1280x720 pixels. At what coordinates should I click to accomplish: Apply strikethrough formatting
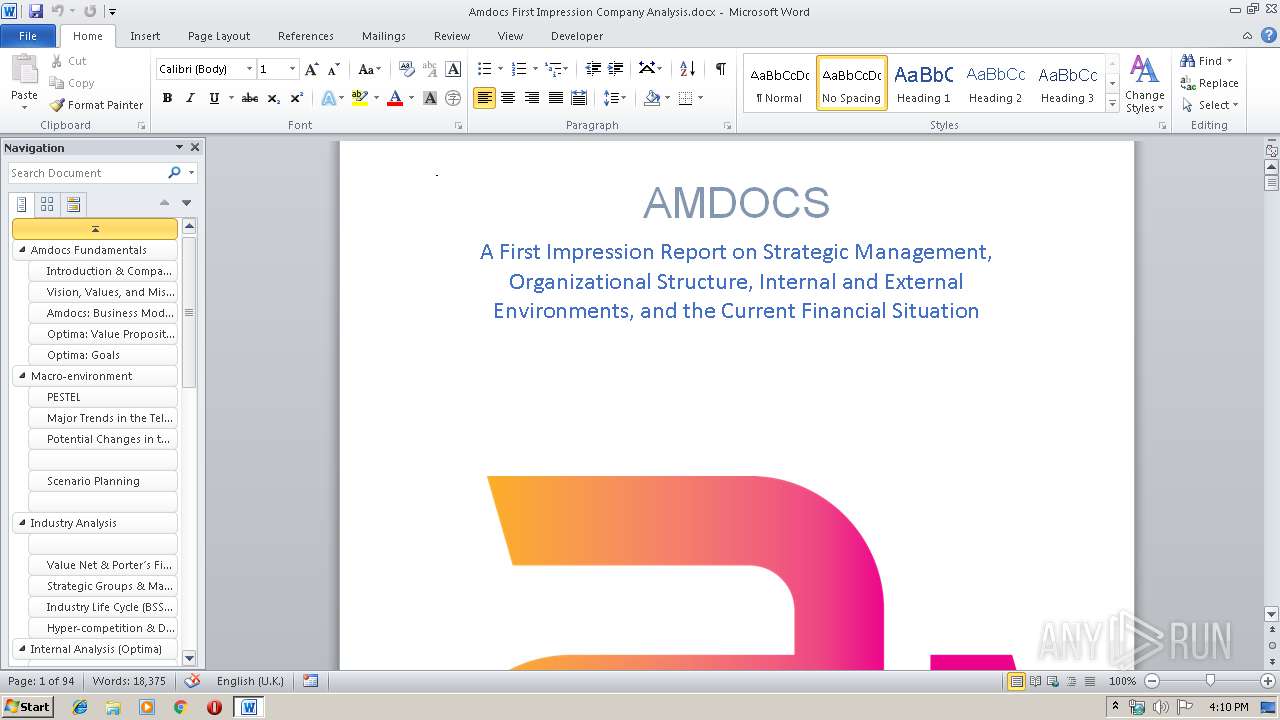[250, 98]
